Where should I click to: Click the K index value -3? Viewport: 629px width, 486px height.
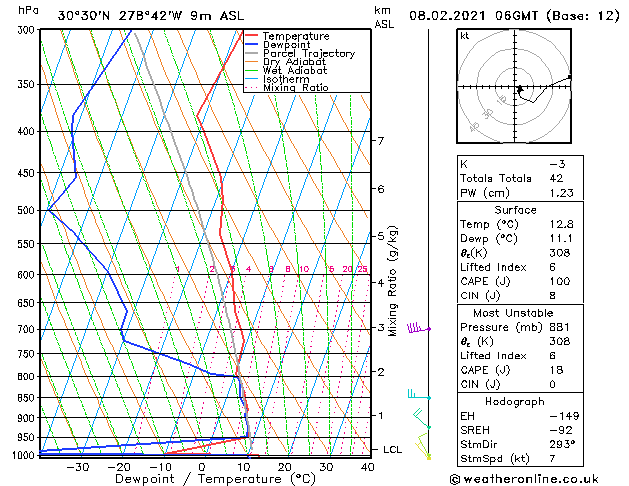tap(558, 164)
